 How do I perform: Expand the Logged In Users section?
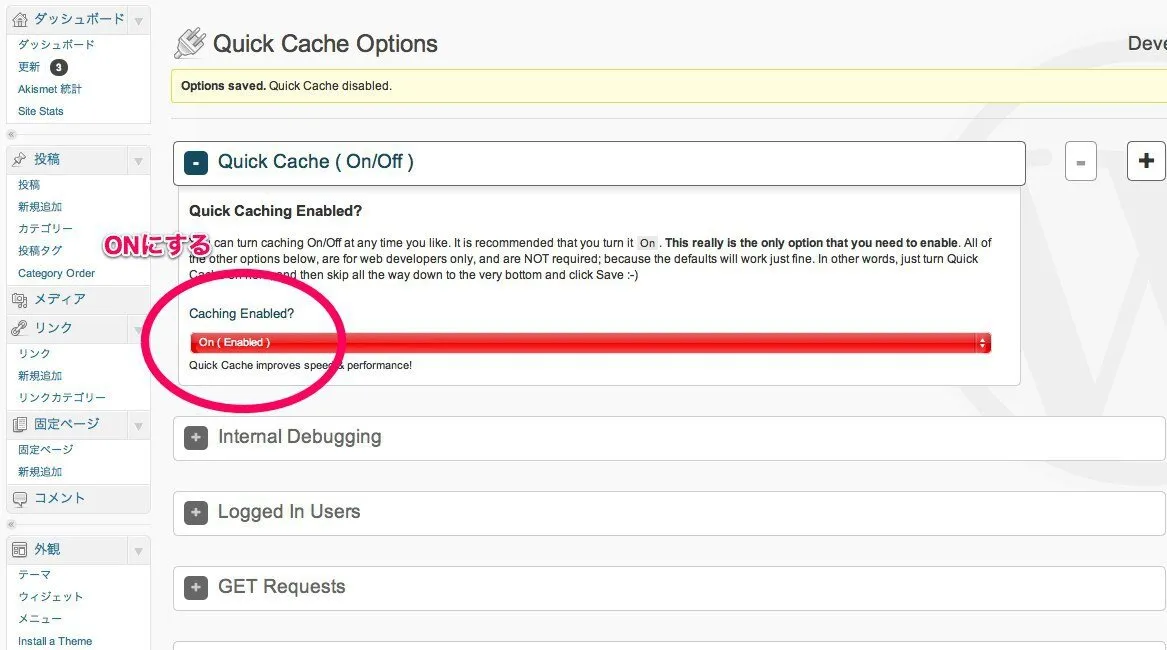pos(196,513)
